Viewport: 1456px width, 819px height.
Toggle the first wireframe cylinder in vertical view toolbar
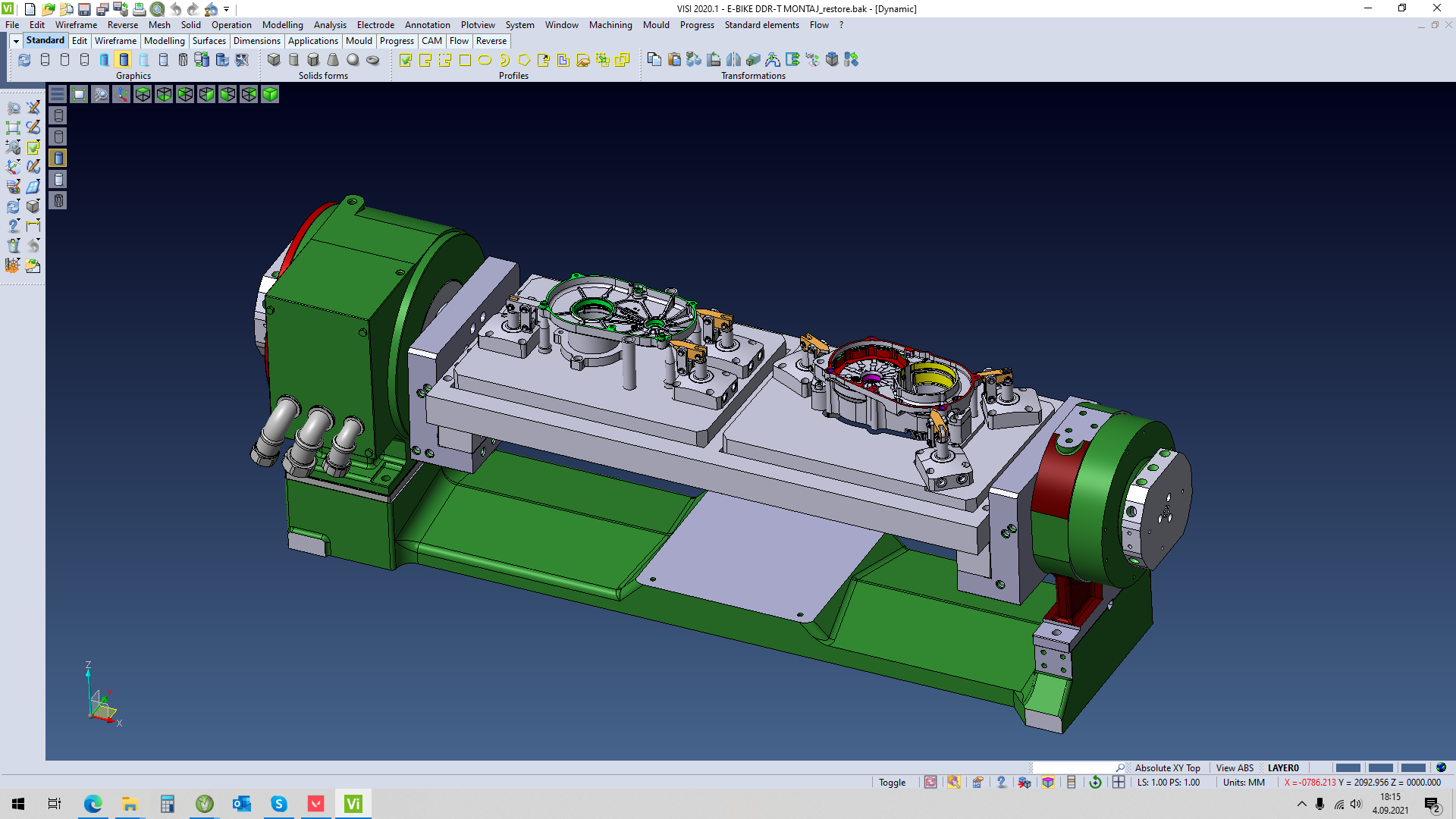coord(58,115)
